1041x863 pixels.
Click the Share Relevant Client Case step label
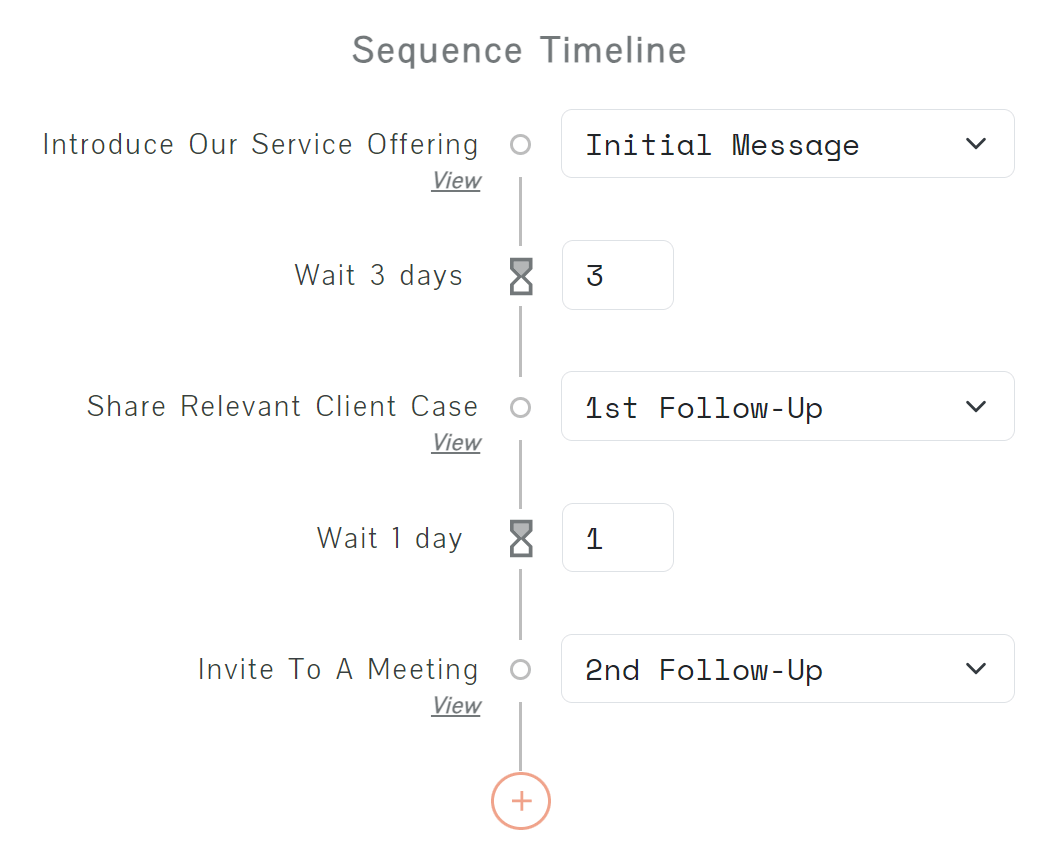click(282, 407)
